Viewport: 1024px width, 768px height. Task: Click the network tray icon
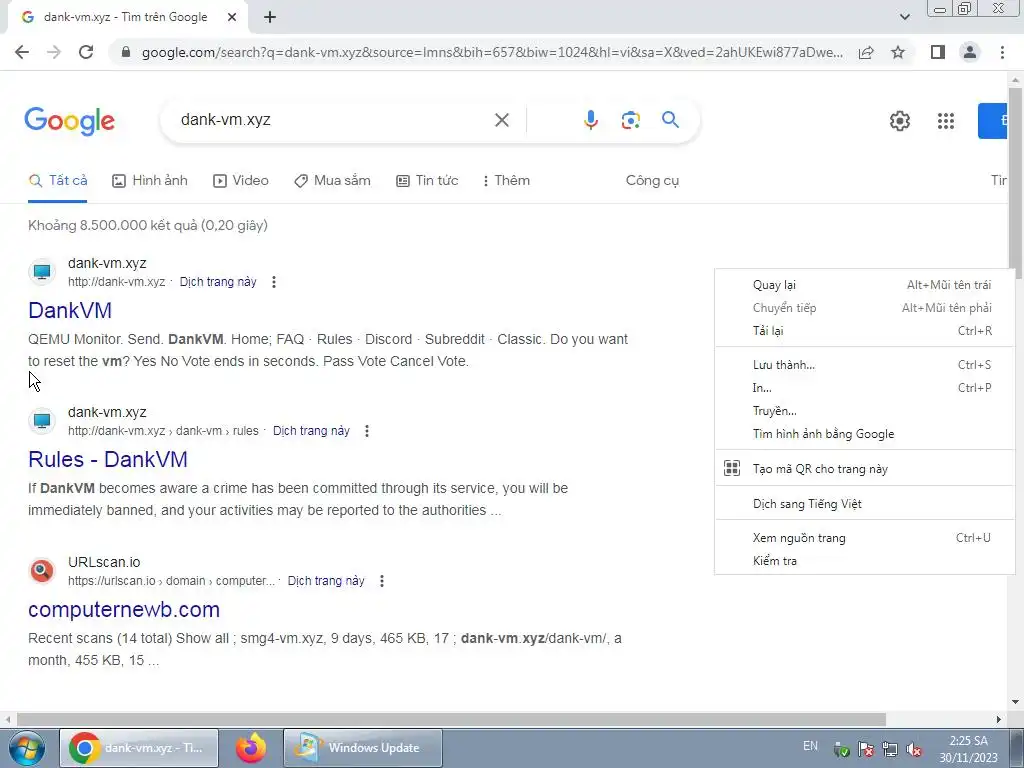pyautogui.click(x=889, y=750)
